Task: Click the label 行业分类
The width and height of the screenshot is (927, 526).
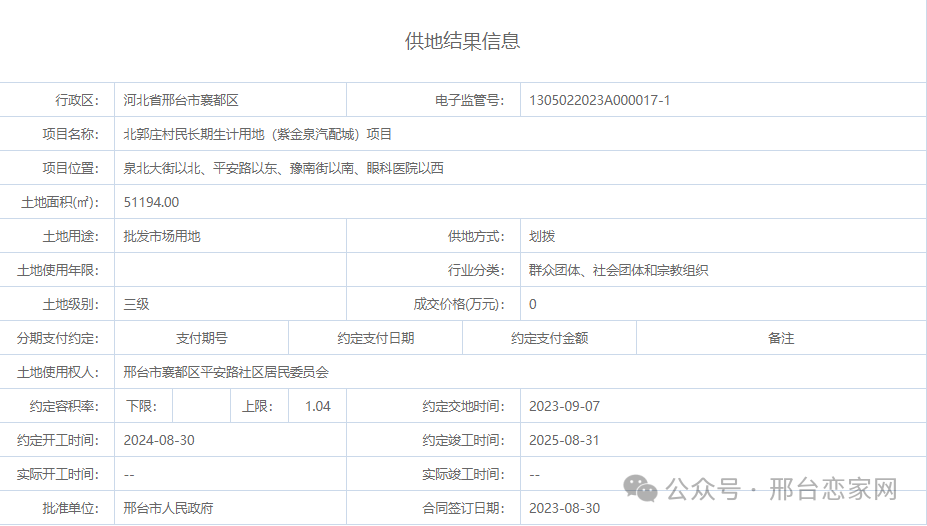Action: click(x=477, y=270)
